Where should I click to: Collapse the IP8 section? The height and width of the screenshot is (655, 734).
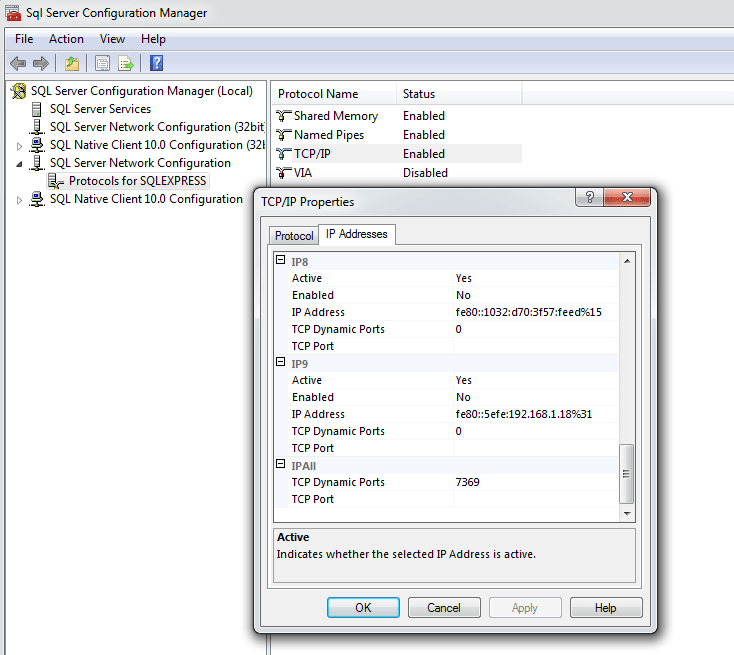pyautogui.click(x=280, y=260)
